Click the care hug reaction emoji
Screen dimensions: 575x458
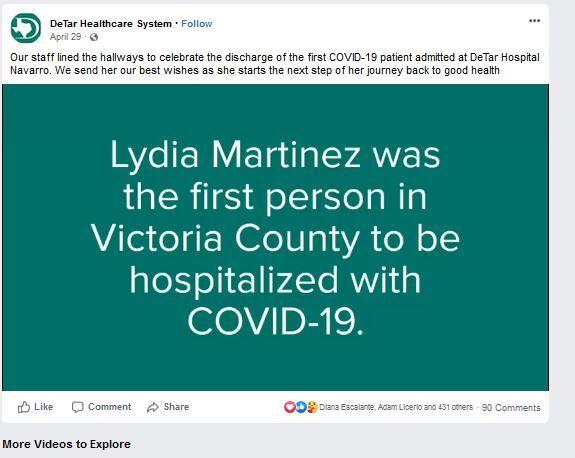click(x=312, y=407)
